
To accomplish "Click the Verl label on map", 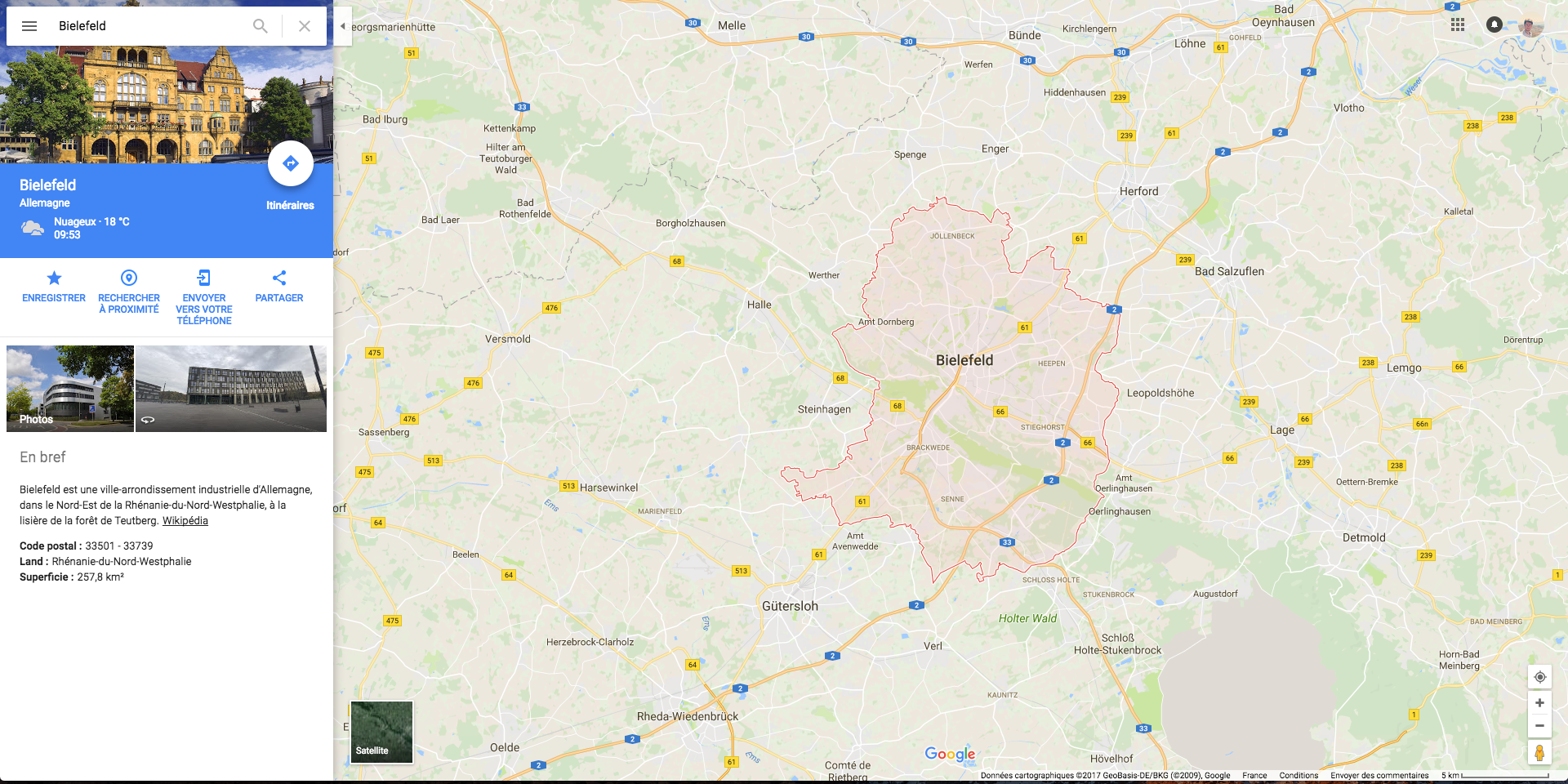I will 933,646.
